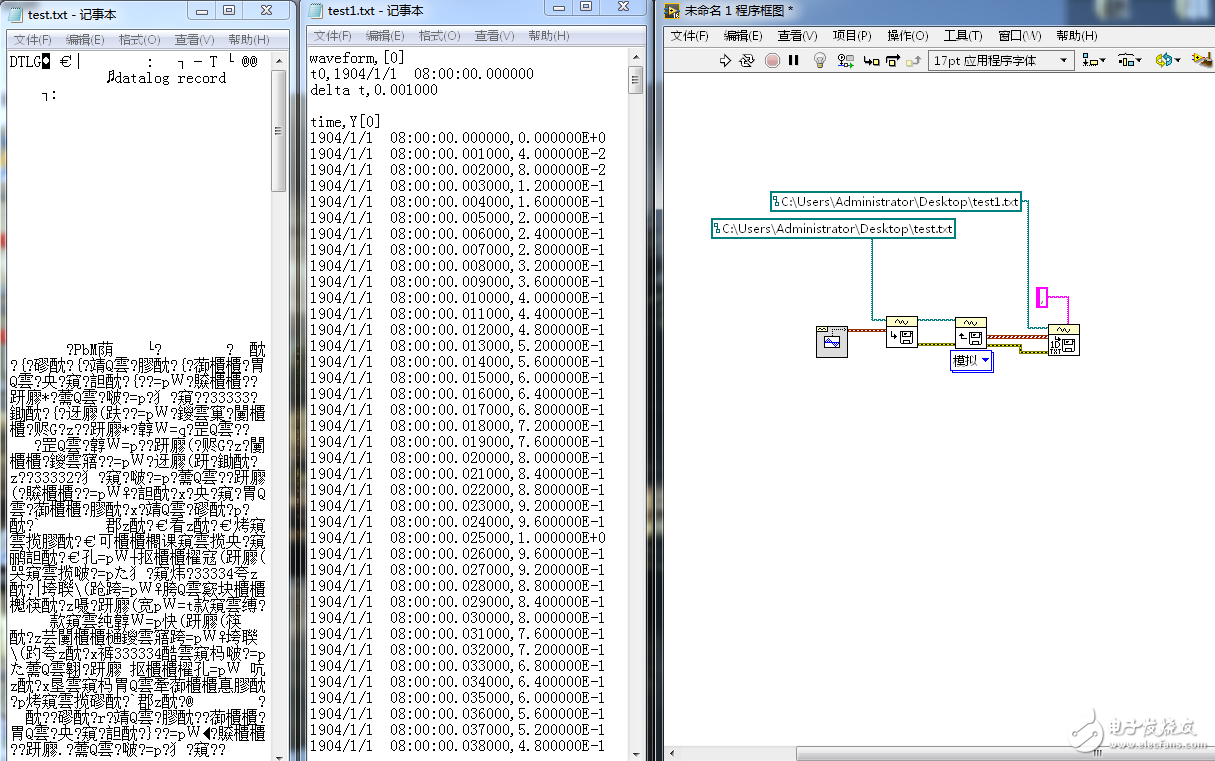Open 帮助(H) menu in test1.txt Notepad
The height and width of the screenshot is (761, 1215).
coord(549,36)
